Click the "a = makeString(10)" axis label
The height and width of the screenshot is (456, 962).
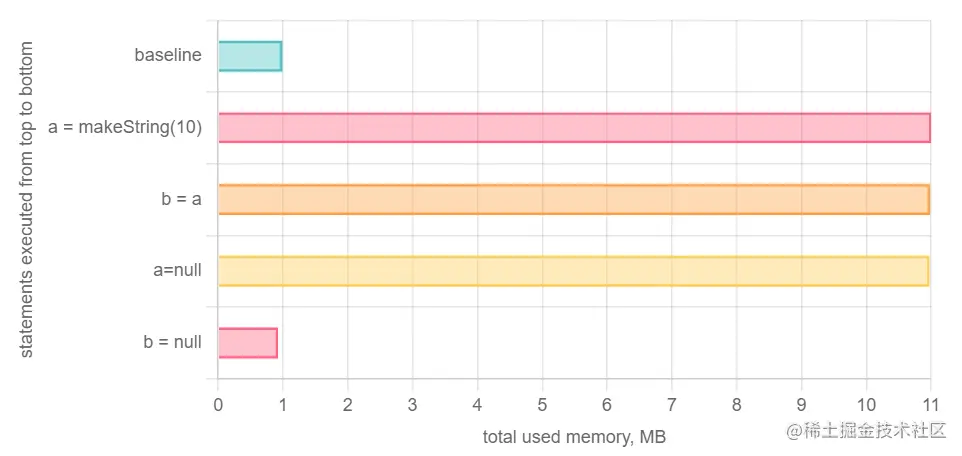(x=125, y=128)
